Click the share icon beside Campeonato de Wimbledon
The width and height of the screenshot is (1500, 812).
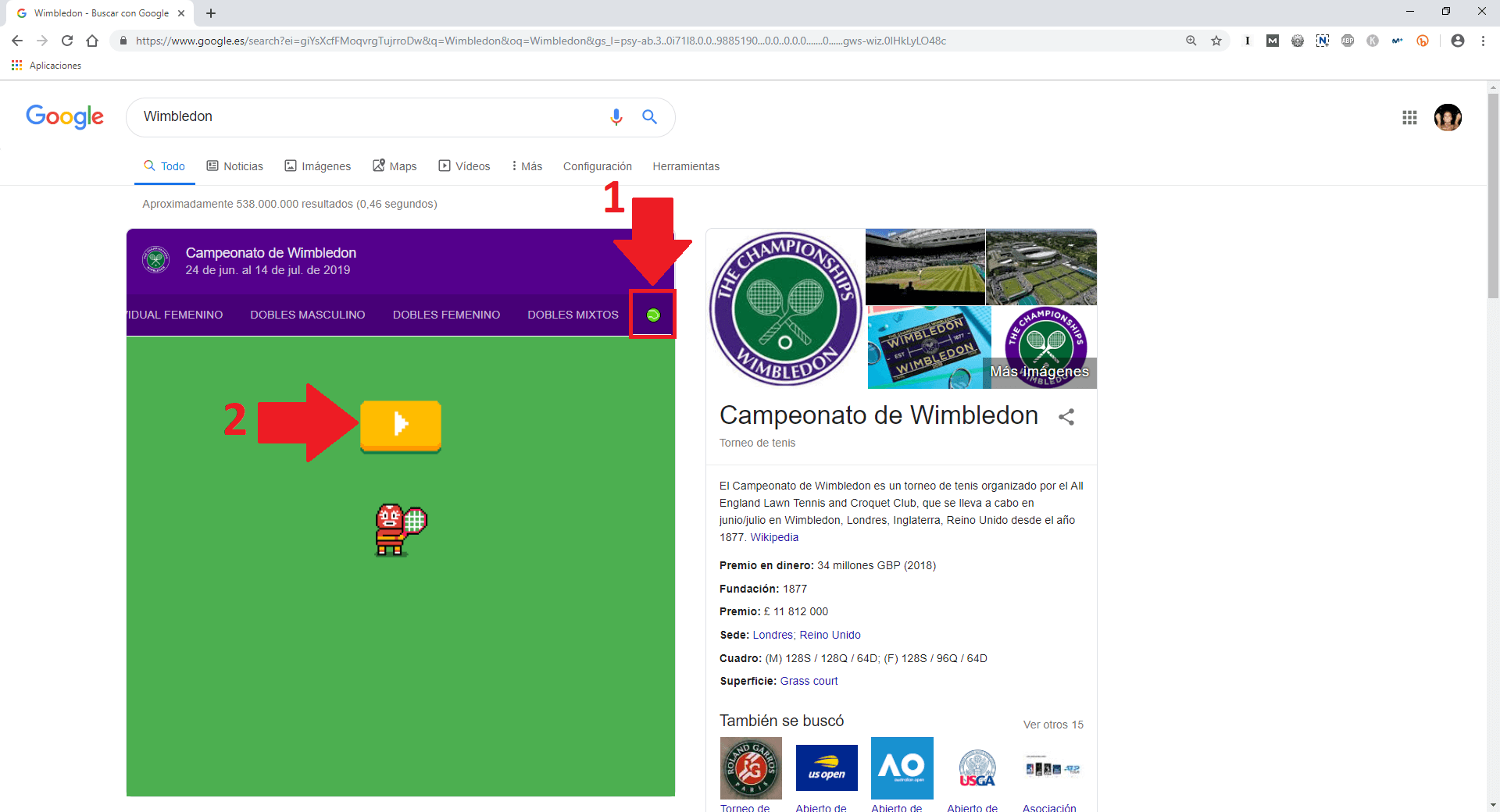[x=1066, y=417]
